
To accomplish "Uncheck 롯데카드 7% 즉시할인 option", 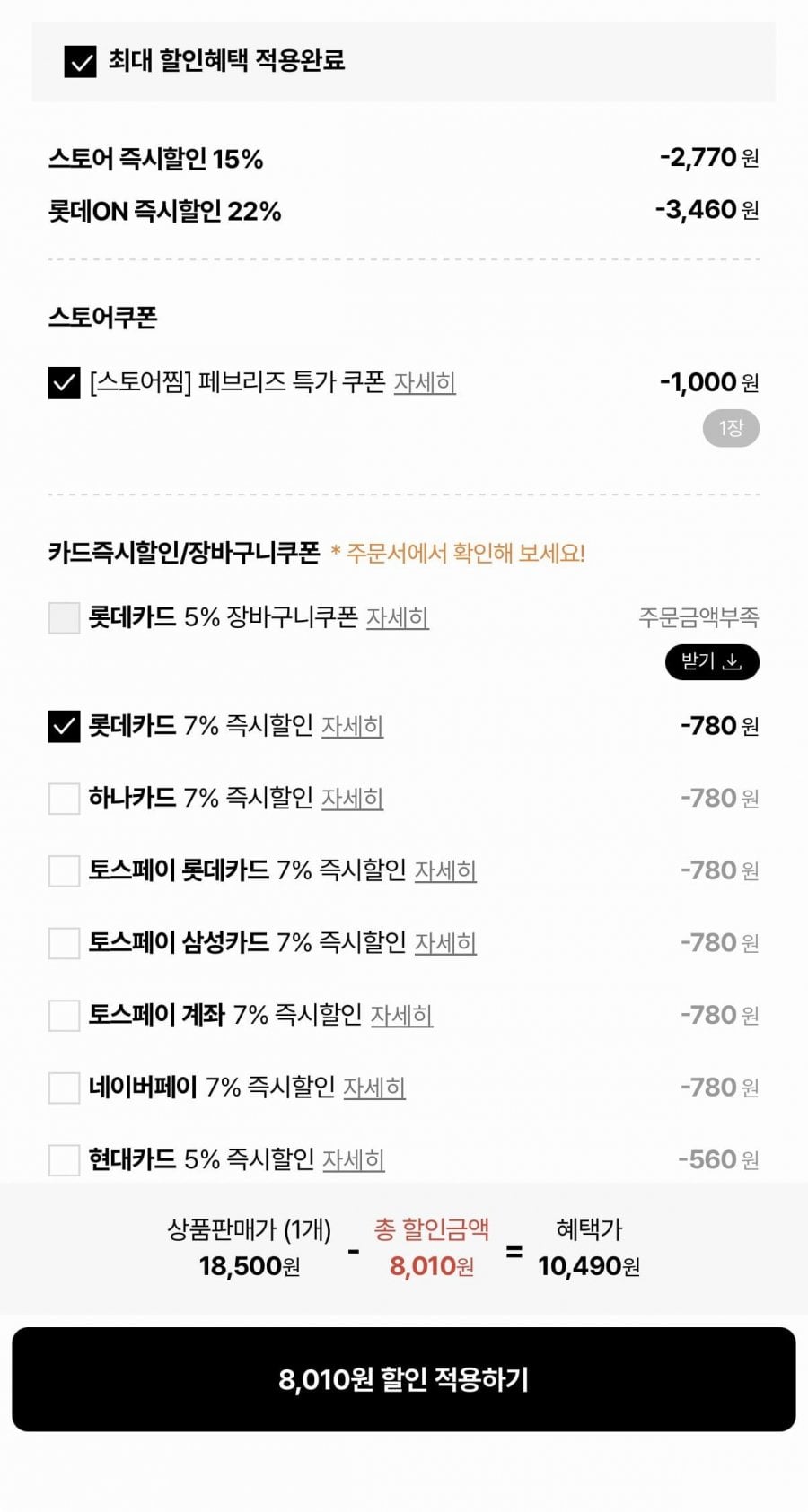I will point(65,726).
